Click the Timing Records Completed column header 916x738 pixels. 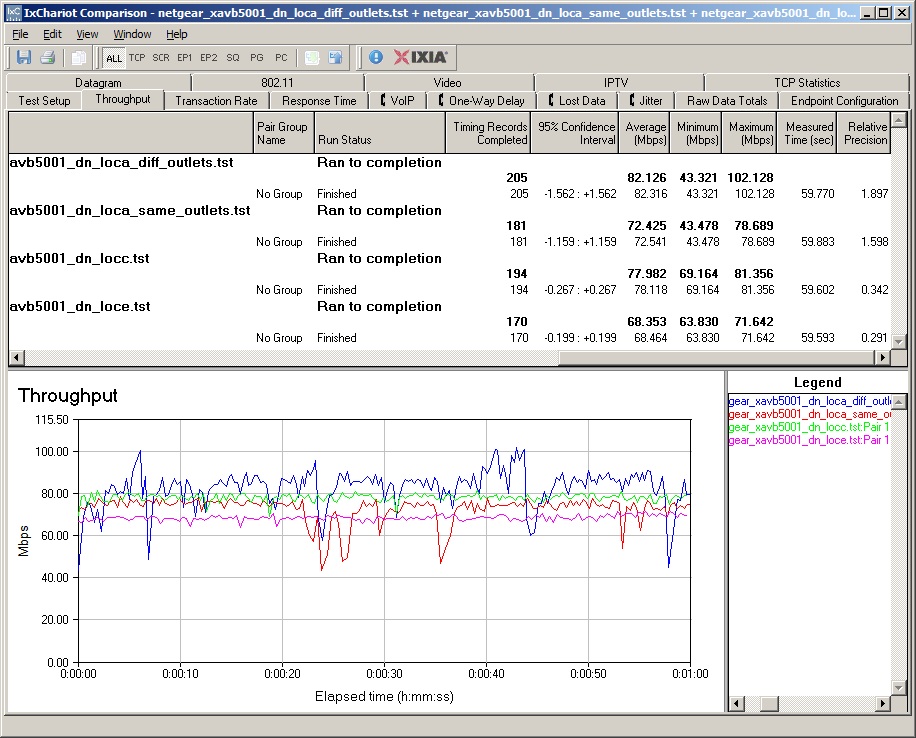pyautogui.click(x=488, y=133)
